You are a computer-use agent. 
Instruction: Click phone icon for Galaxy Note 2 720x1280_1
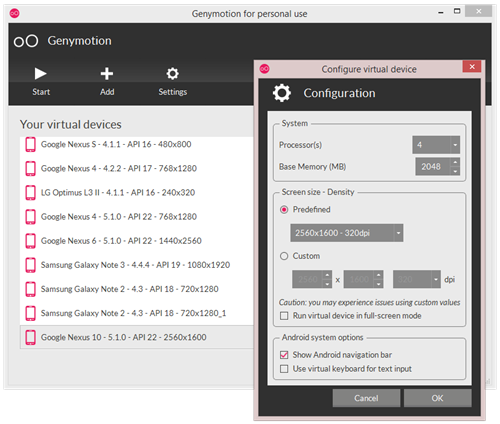pos(30,313)
